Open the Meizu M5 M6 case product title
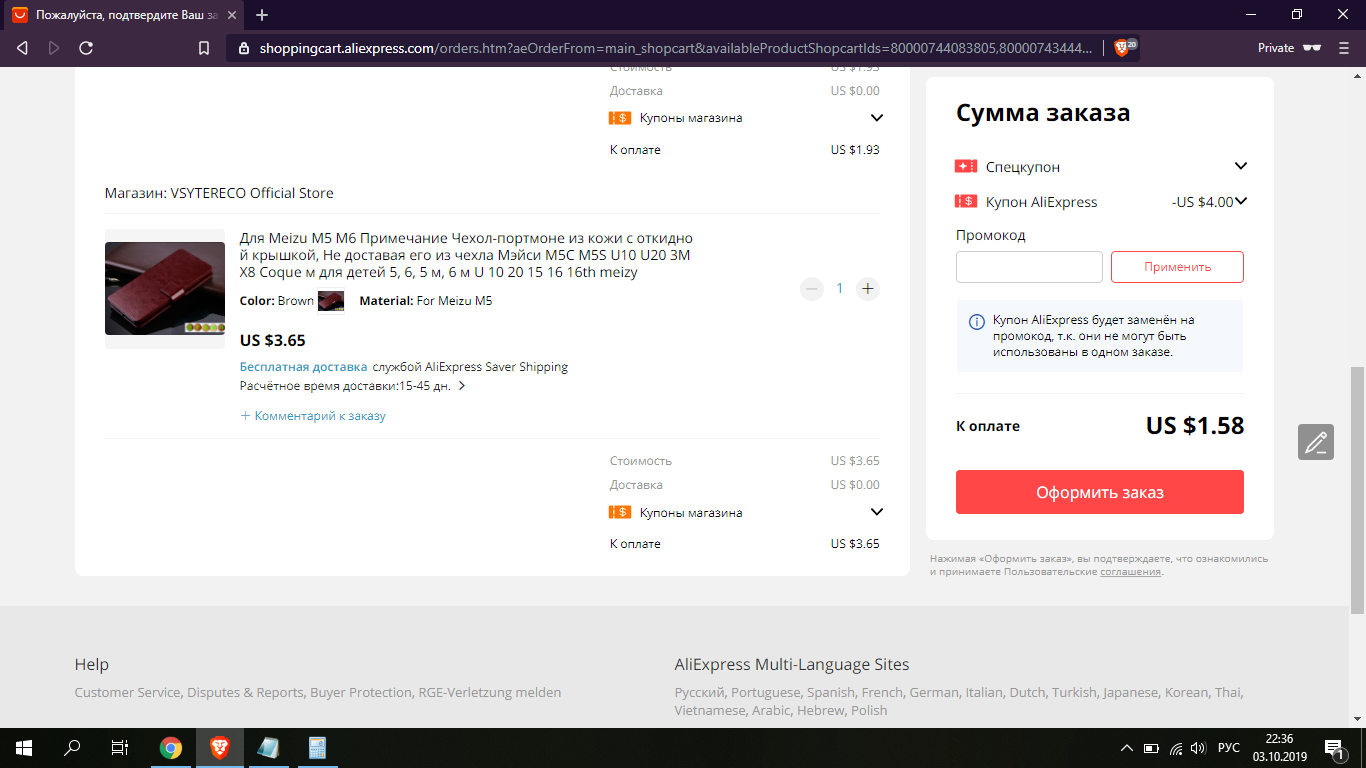Image resolution: width=1366 pixels, height=768 pixels. point(466,255)
